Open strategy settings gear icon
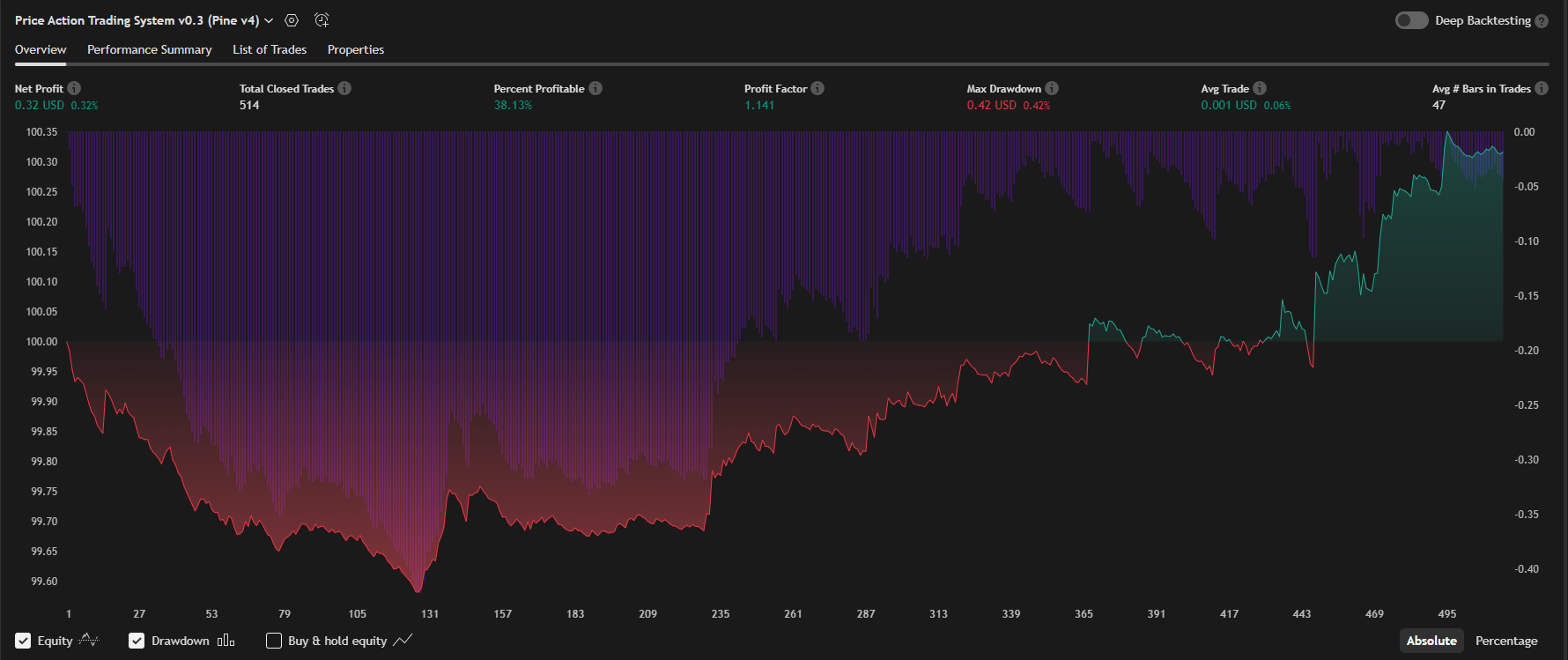 pyautogui.click(x=292, y=20)
